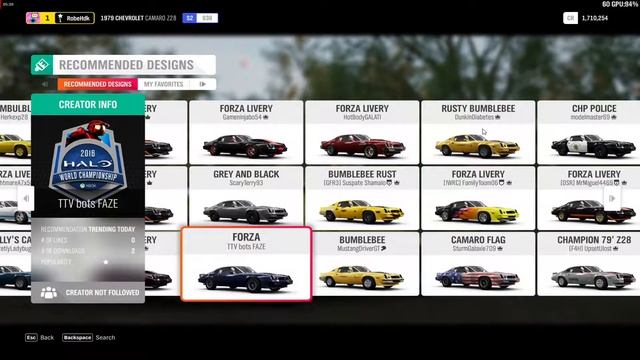Image resolution: width=640 pixels, height=360 pixels.
Task: Click the ScaryTerry93 creator name
Action: coord(246,183)
